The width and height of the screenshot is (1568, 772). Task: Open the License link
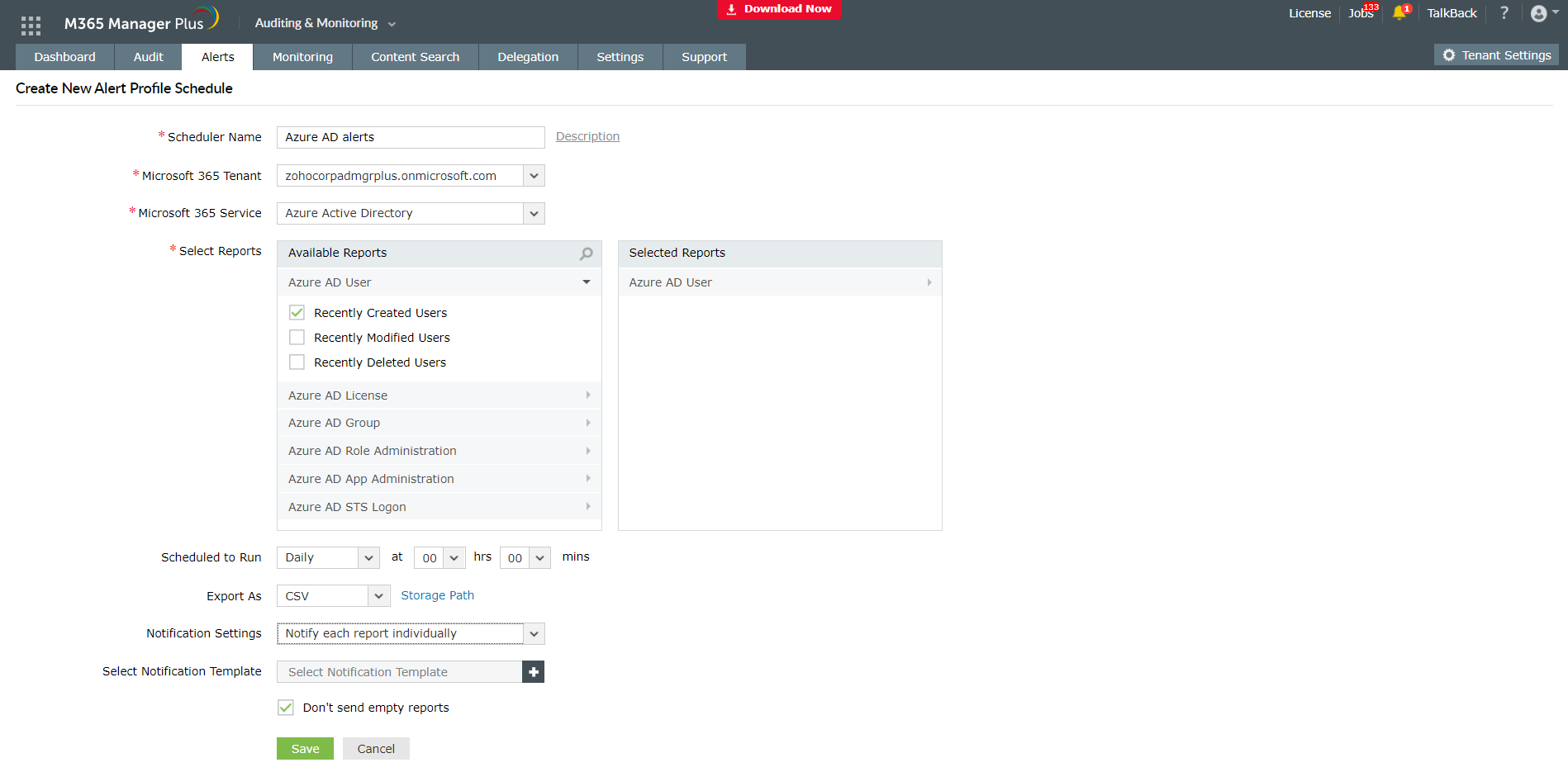[1310, 13]
